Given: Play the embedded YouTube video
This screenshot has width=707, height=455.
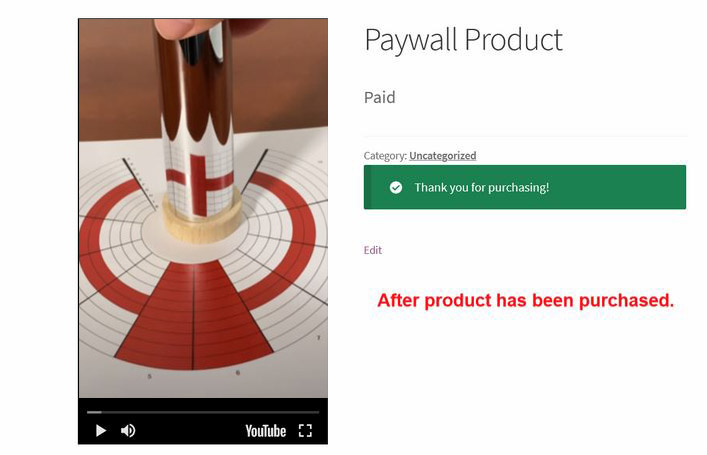Looking at the screenshot, I should tap(101, 431).
